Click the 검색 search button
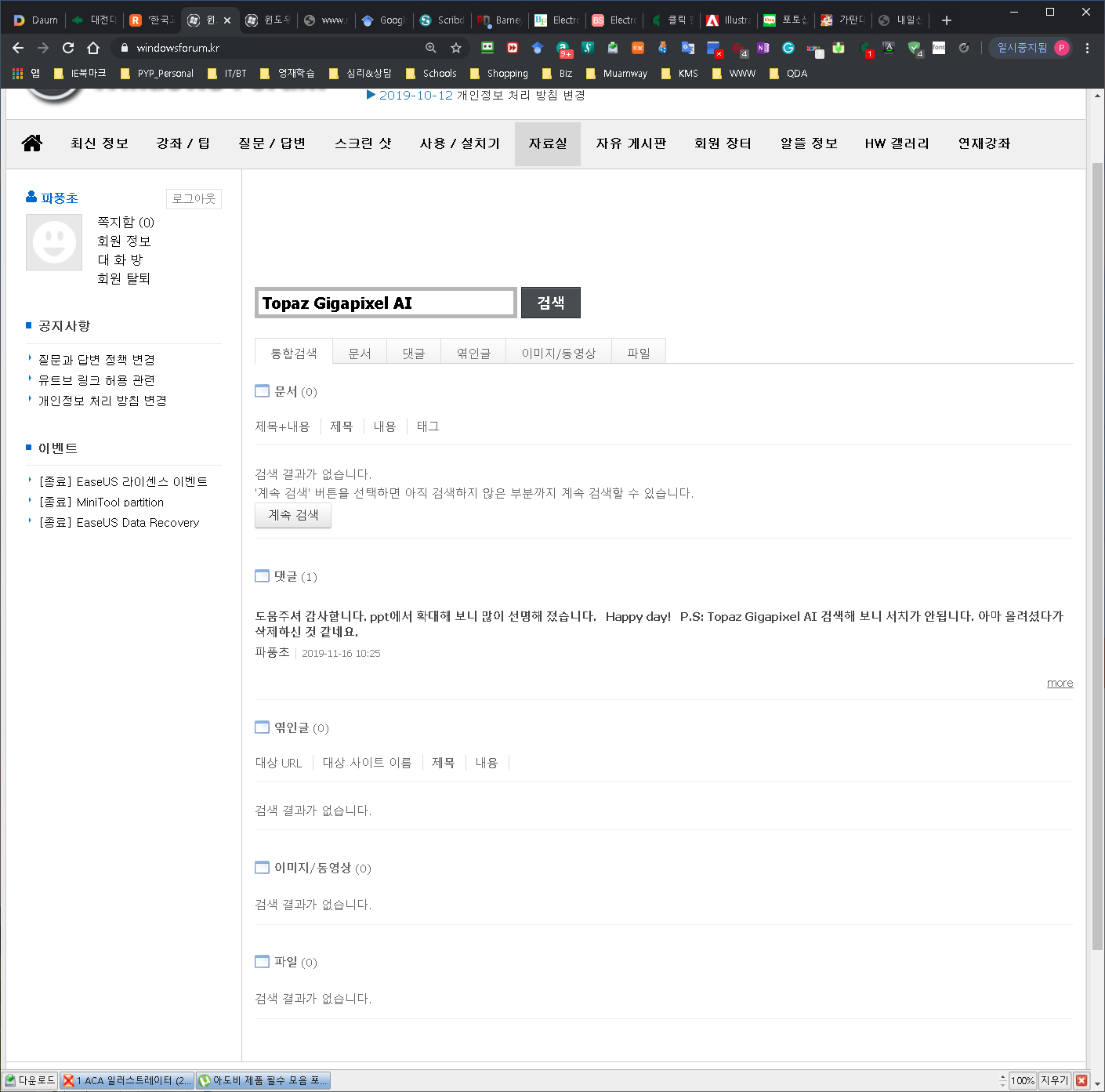This screenshot has height=1092, width=1105. (551, 303)
